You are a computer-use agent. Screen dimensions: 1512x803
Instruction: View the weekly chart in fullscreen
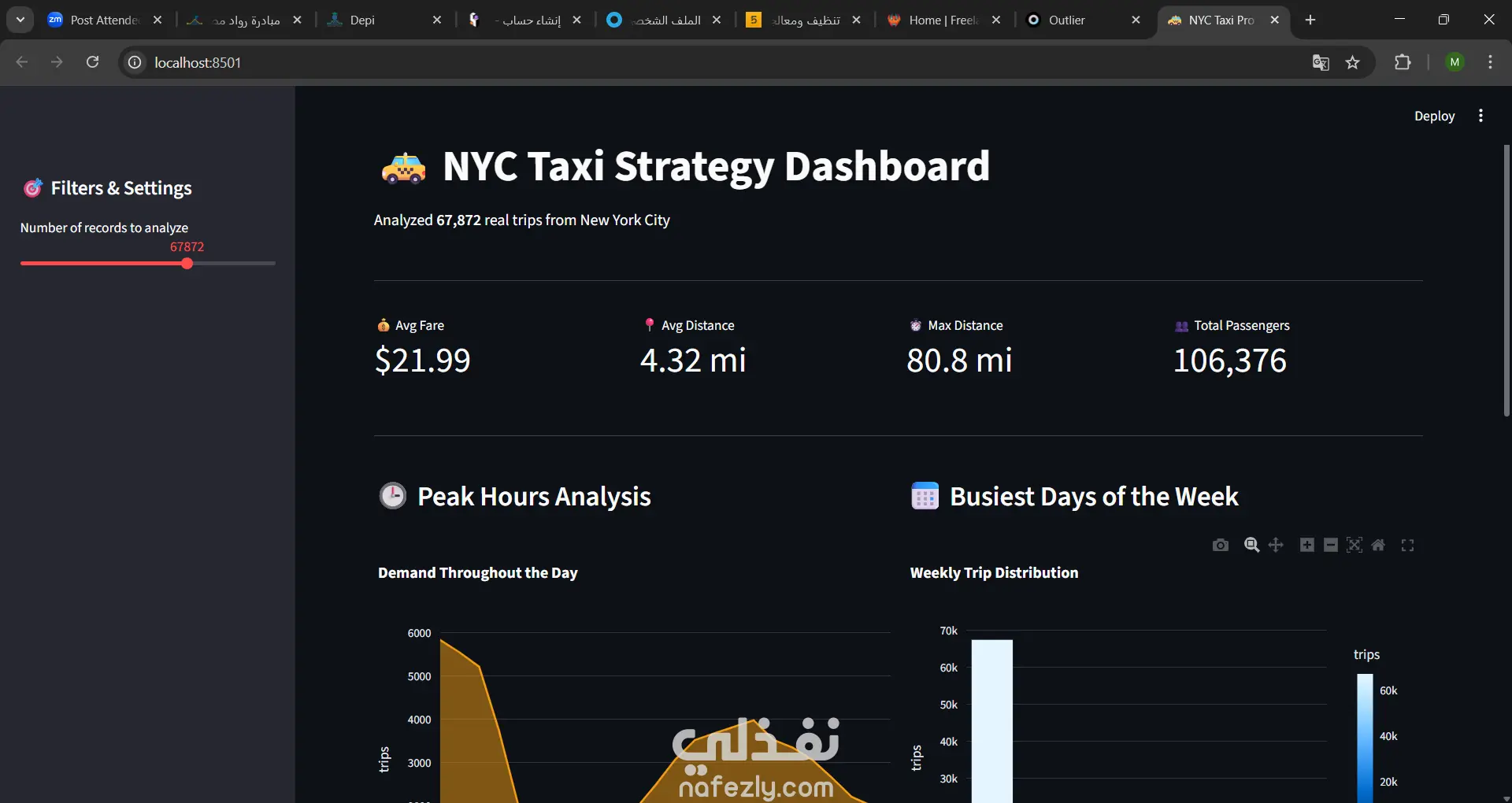[1407, 545]
